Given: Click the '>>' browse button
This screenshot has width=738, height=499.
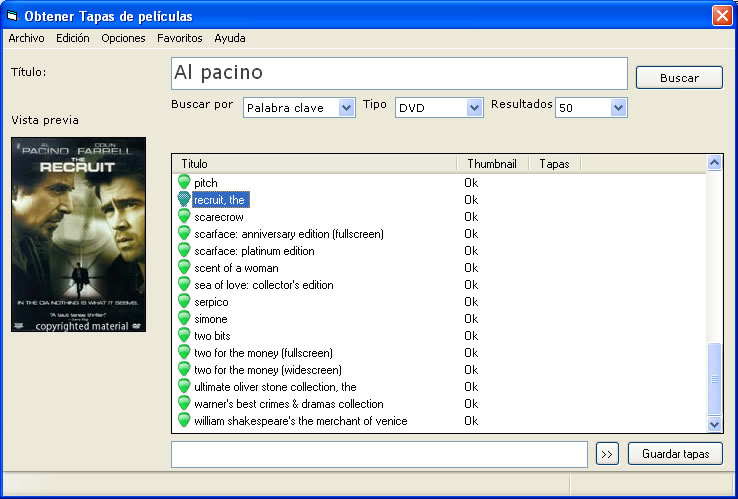Looking at the screenshot, I should coord(607,454).
